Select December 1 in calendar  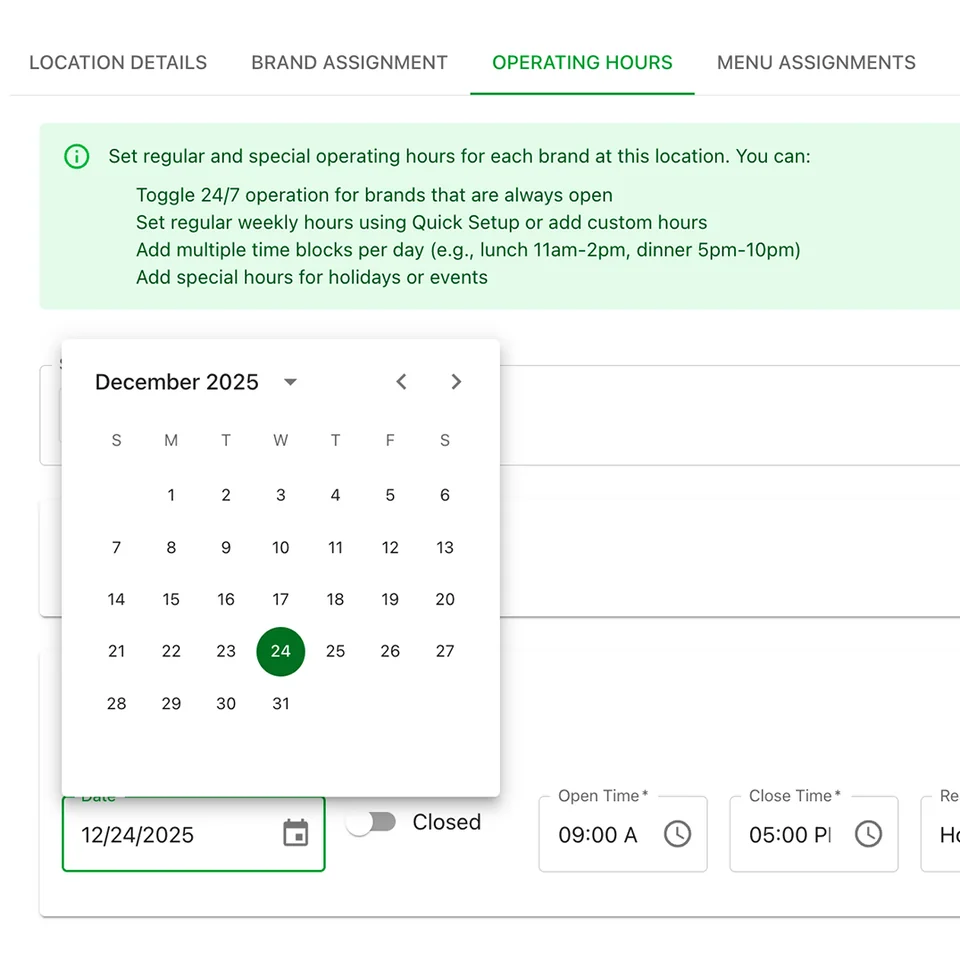click(171, 495)
